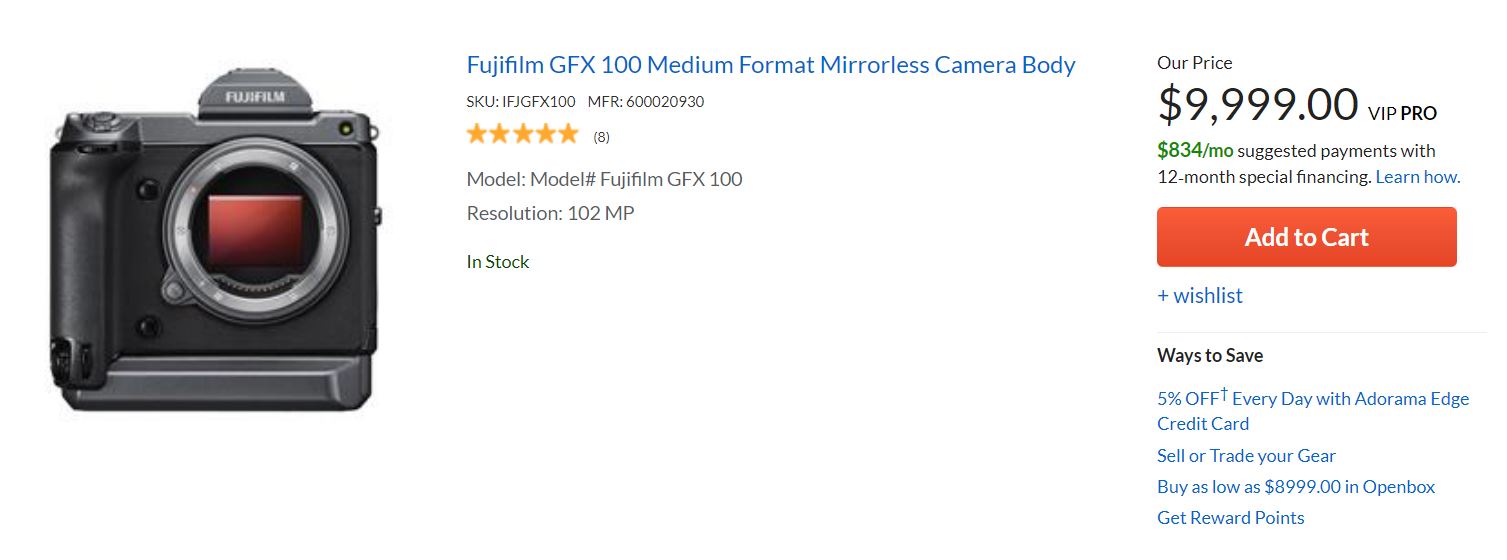Viewport: 1507px width, 560px height.
Task: Open the Learn how financing link
Action: [1417, 177]
